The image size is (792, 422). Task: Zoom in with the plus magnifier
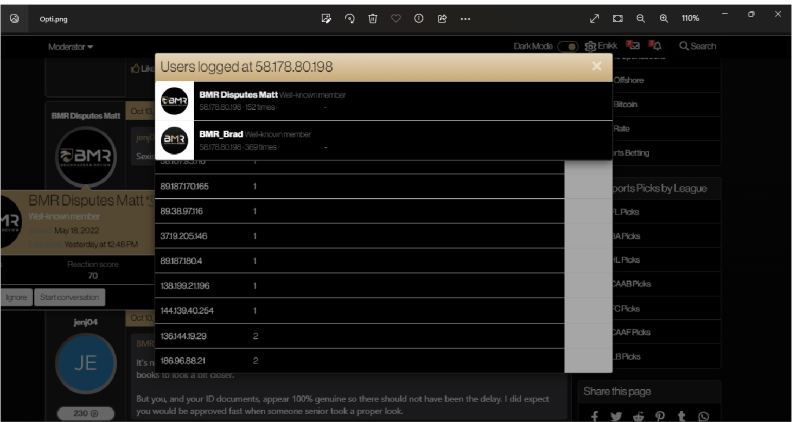[x=664, y=19]
